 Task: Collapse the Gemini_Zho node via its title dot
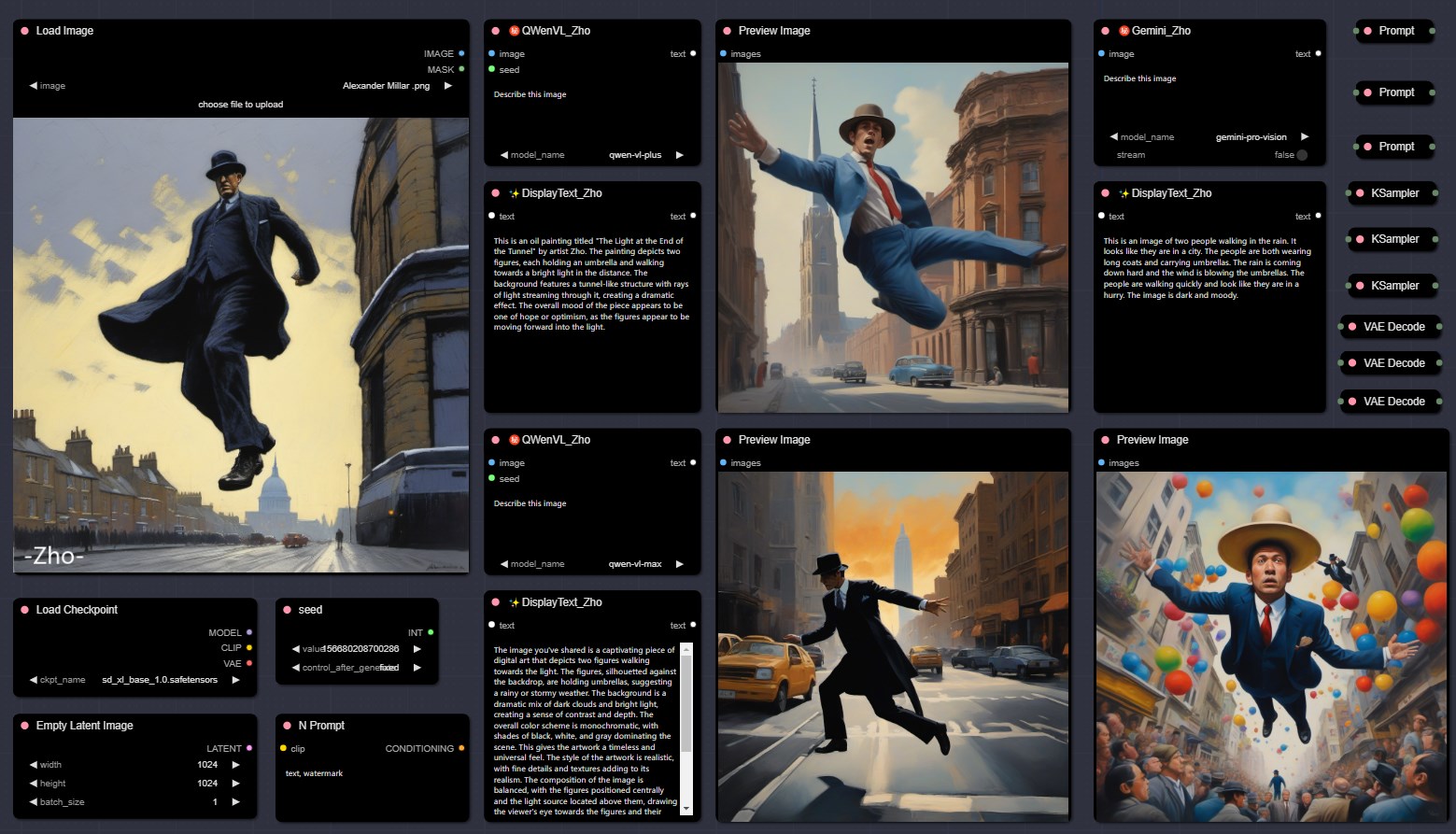click(1105, 31)
